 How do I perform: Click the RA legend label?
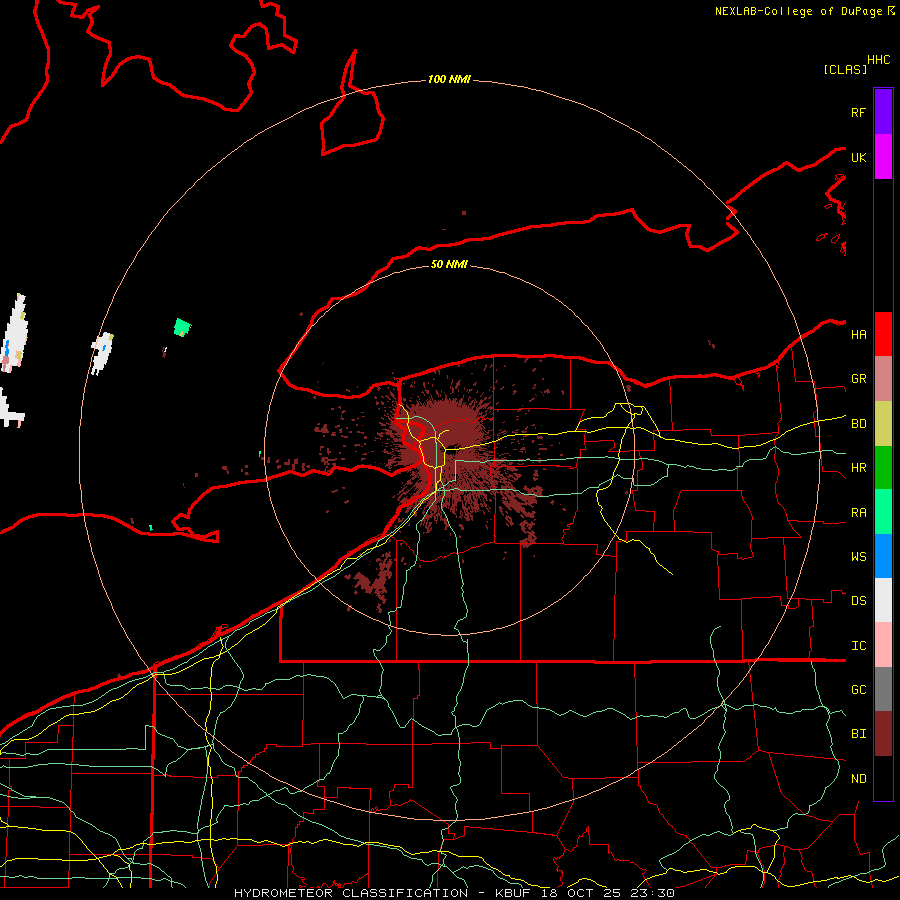coord(858,513)
